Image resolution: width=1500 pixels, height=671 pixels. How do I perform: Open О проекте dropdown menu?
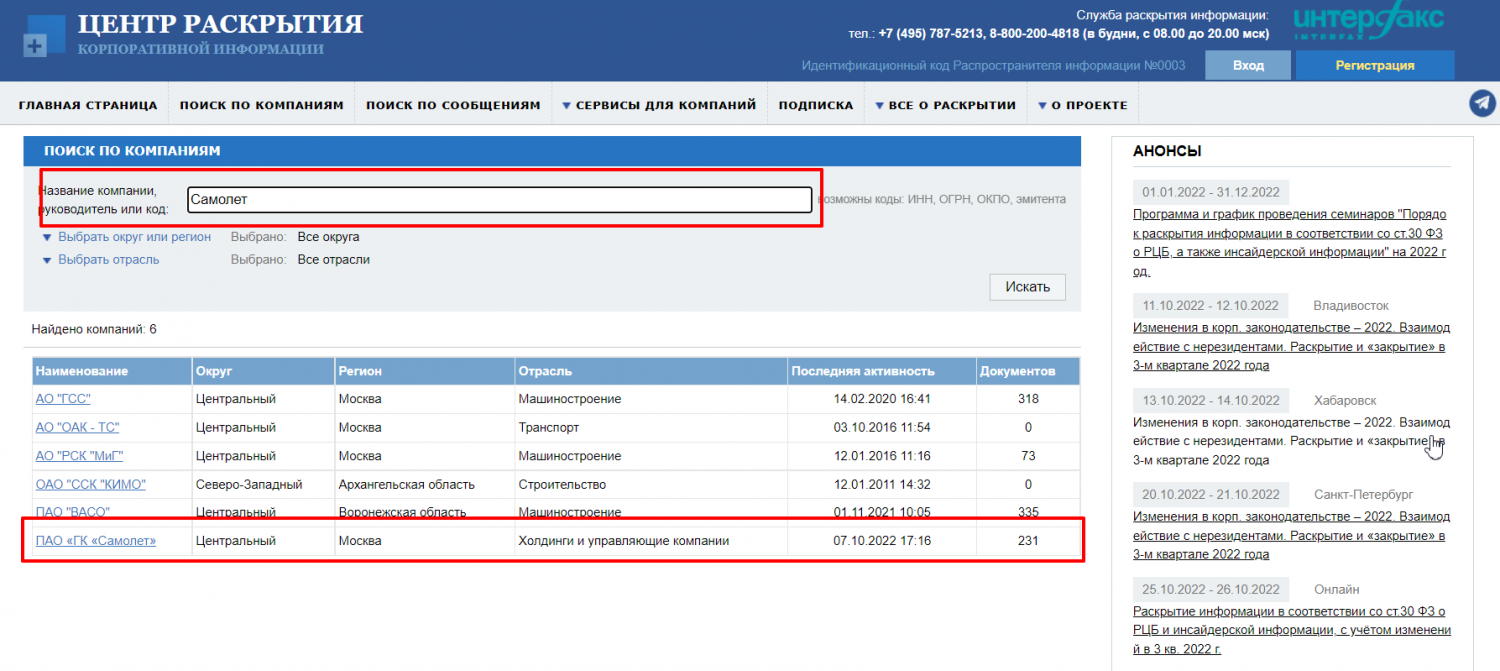1083,105
